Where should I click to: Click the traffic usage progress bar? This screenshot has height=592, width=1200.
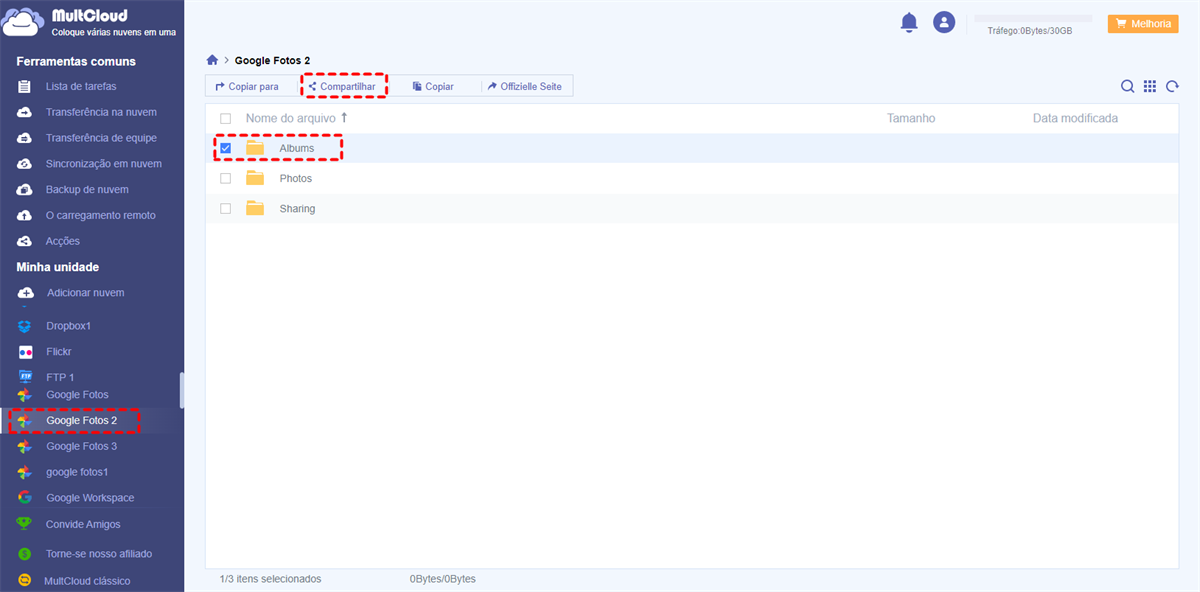click(x=1033, y=18)
